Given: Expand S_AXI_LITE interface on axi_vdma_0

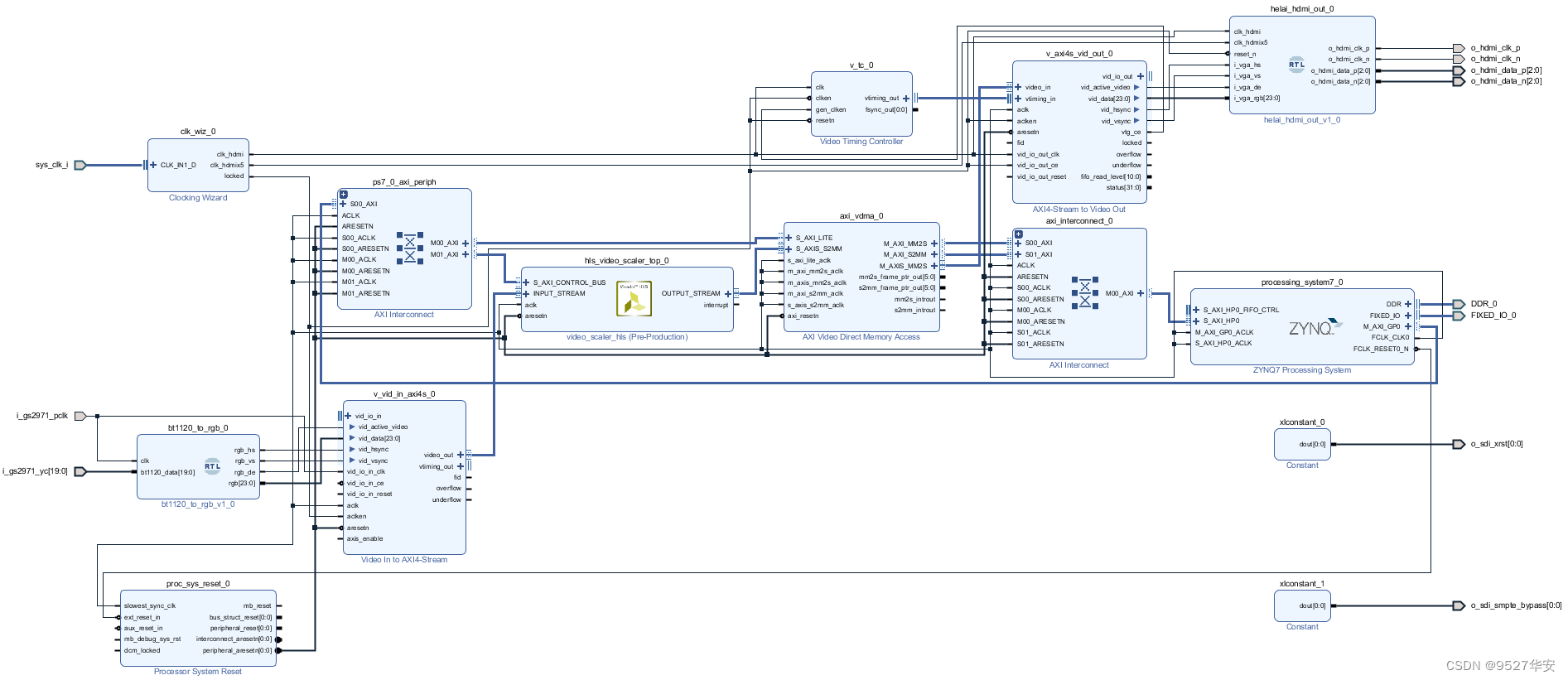Looking at the screenshot, I should (x=789, y=238).
